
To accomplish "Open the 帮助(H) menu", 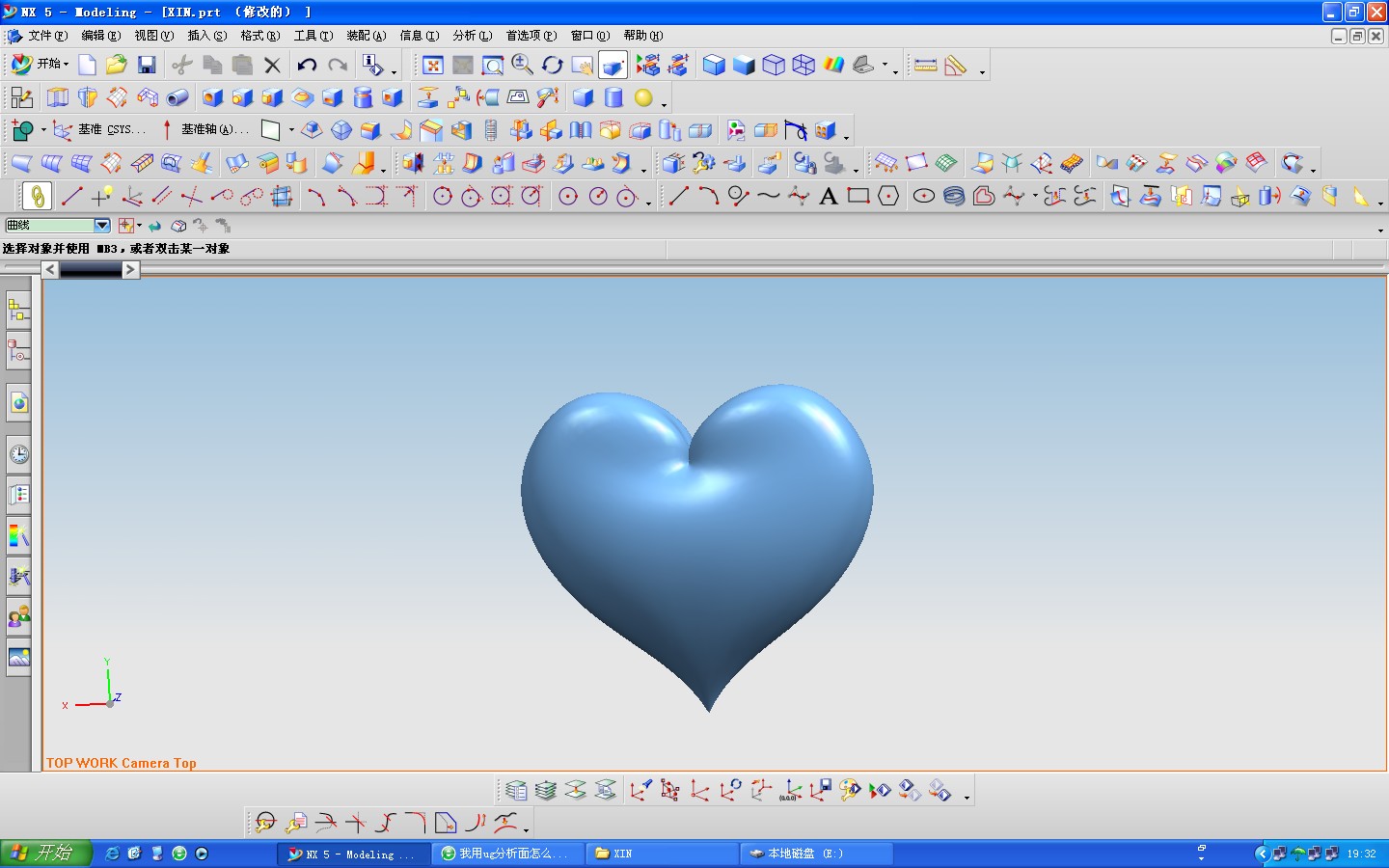I will point(643,36).
